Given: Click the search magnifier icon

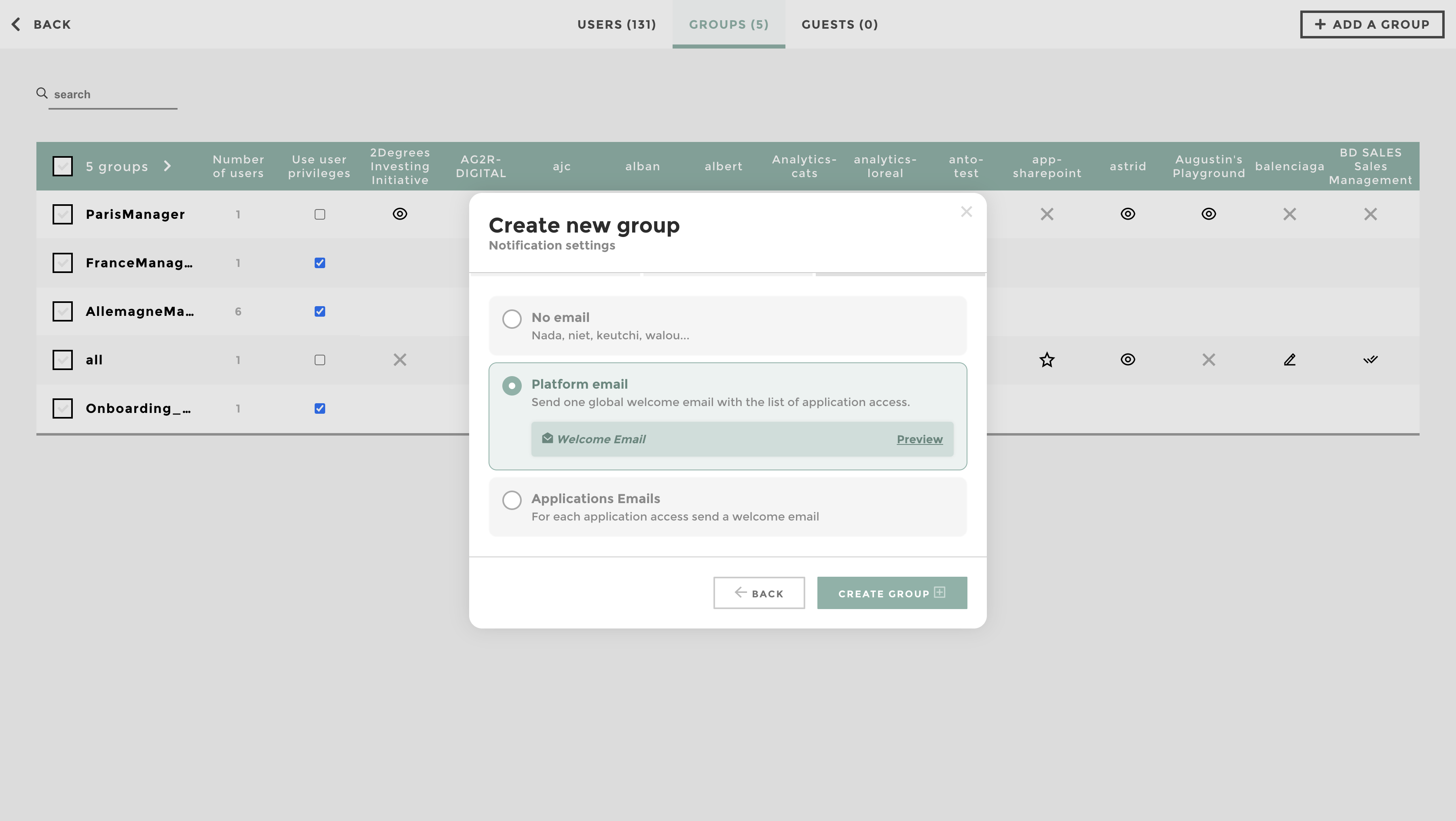Looking at the screenshot, I should [x=42, y=93].
